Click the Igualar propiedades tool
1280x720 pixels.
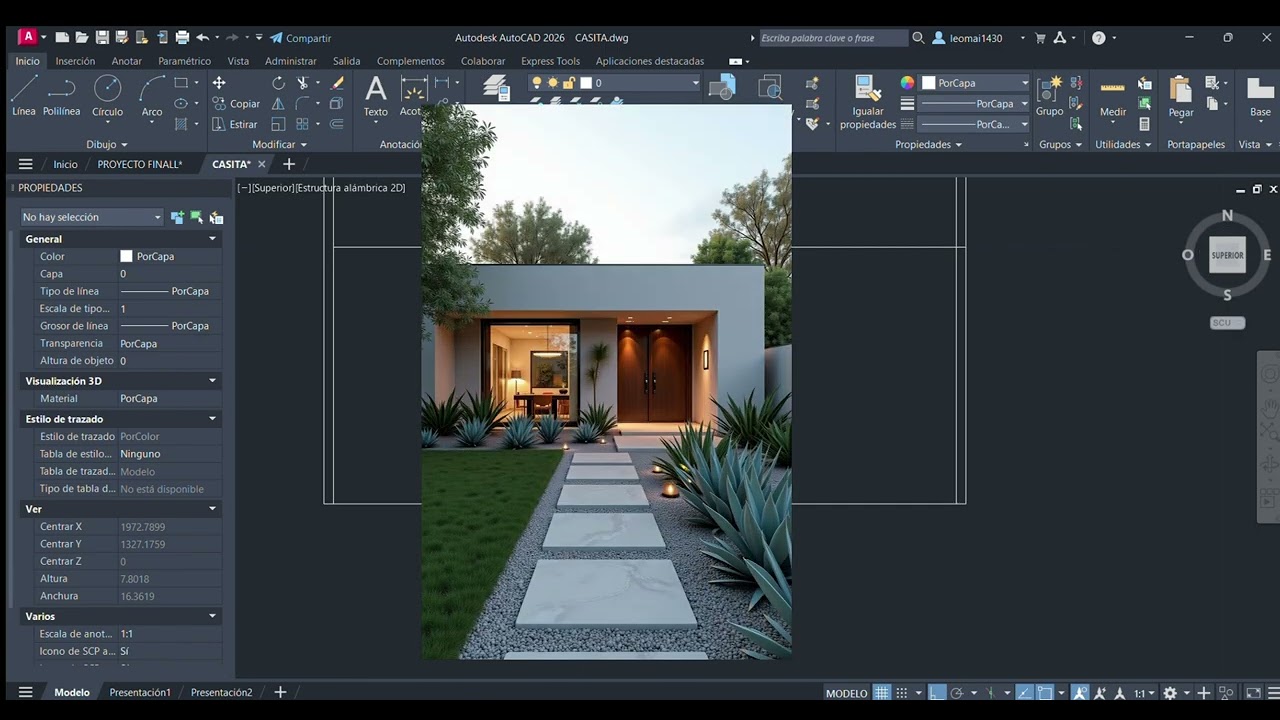coord(868,103)
